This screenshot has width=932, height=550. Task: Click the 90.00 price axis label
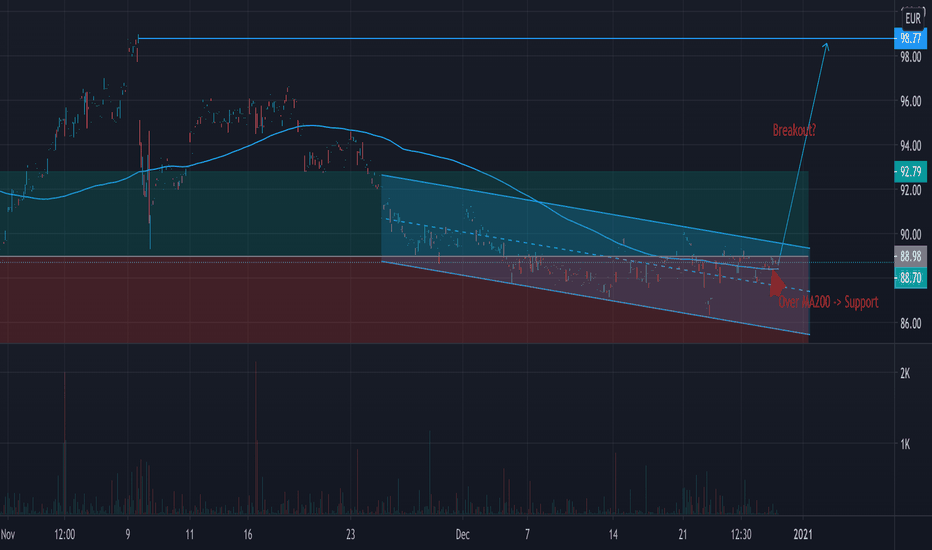coord(911,234)
